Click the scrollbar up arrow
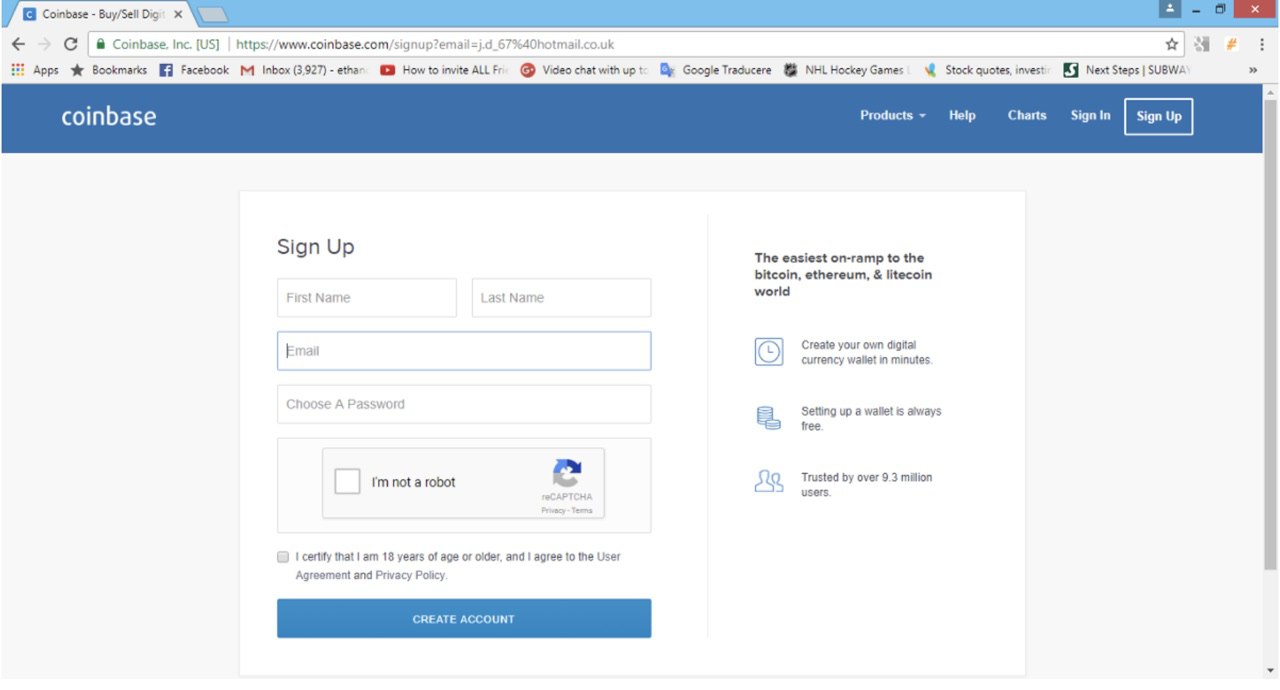Image resolution: width=1280 pixels, height=690 pixels. click(x=1271, y=92)
